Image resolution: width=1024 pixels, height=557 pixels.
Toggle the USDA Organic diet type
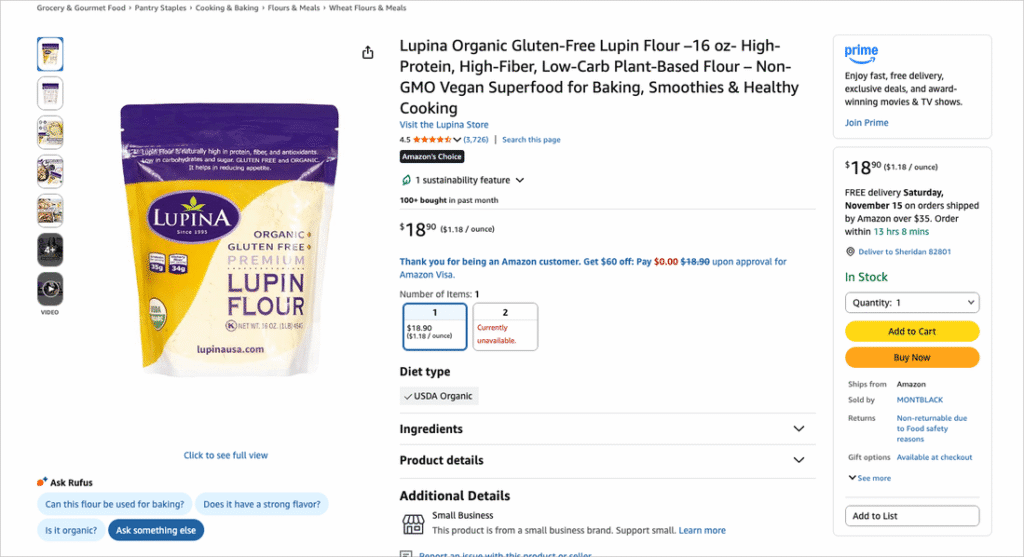(x=439, y=396)
